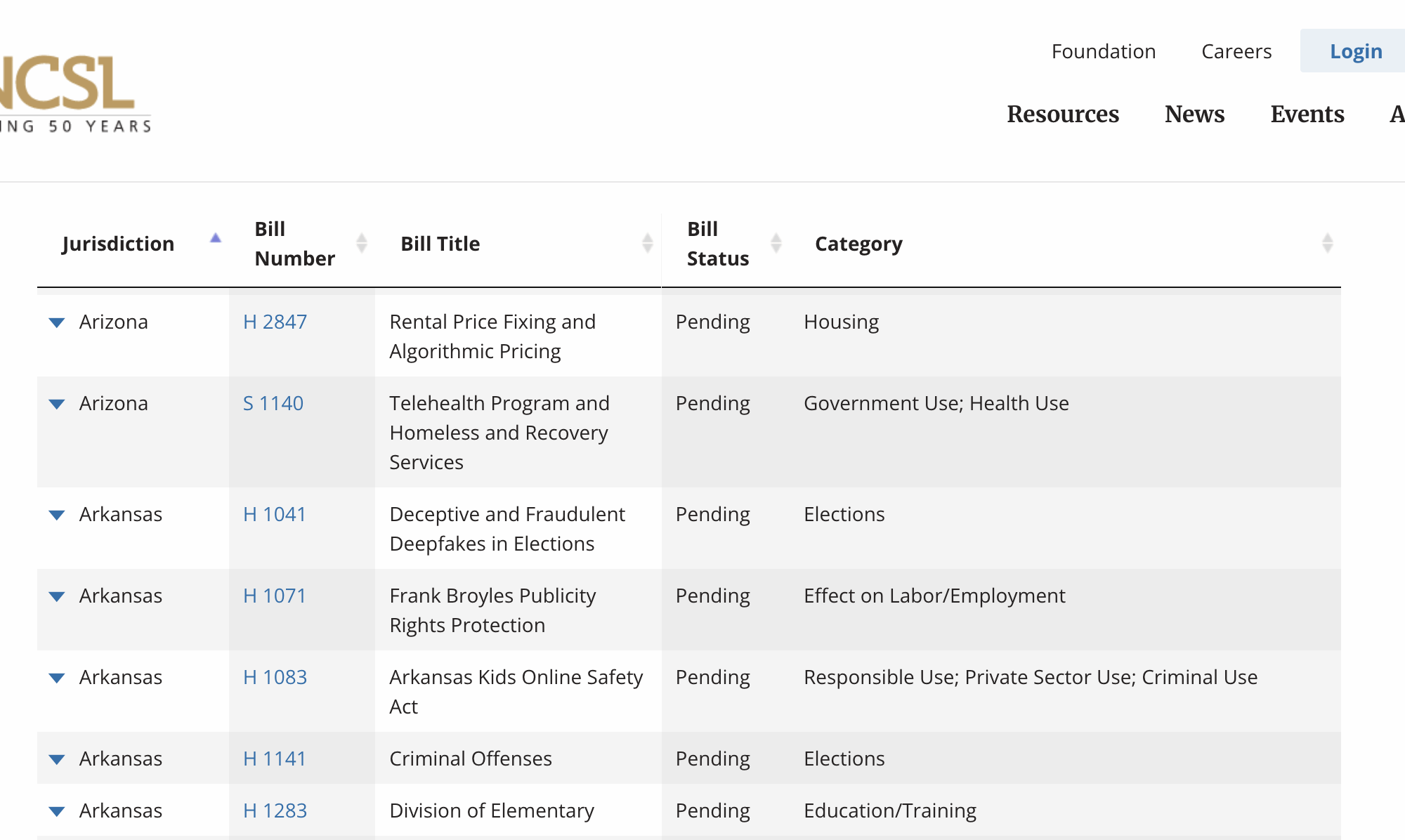The width and height of the screenshot is (1405, 840).
Task: Select 'Telehealth Program and Homeless and Recovery Services' title
Action: pyautogui.click(x=499, y=433)
